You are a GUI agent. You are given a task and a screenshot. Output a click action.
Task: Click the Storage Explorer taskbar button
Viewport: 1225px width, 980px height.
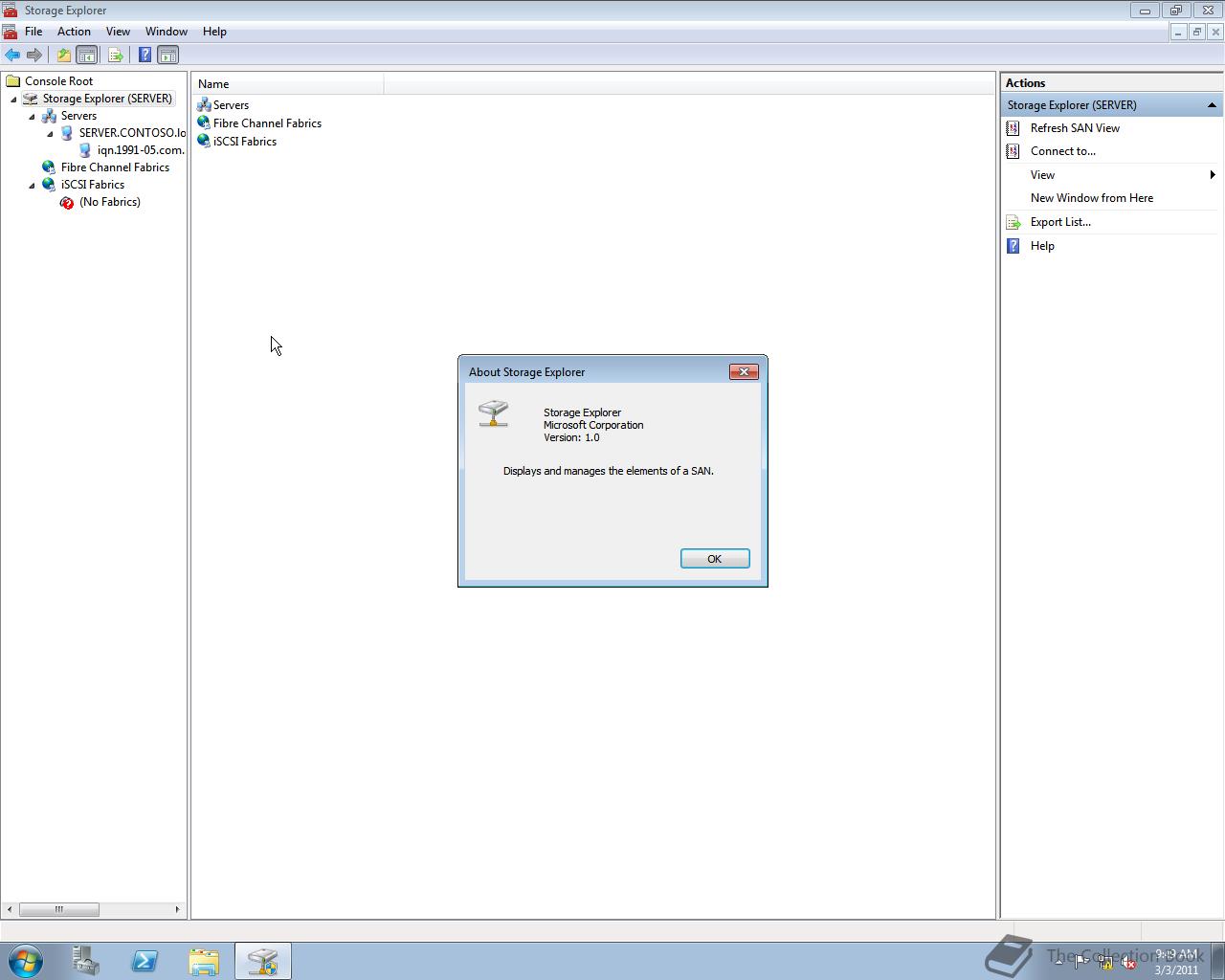tap(262, 961)
